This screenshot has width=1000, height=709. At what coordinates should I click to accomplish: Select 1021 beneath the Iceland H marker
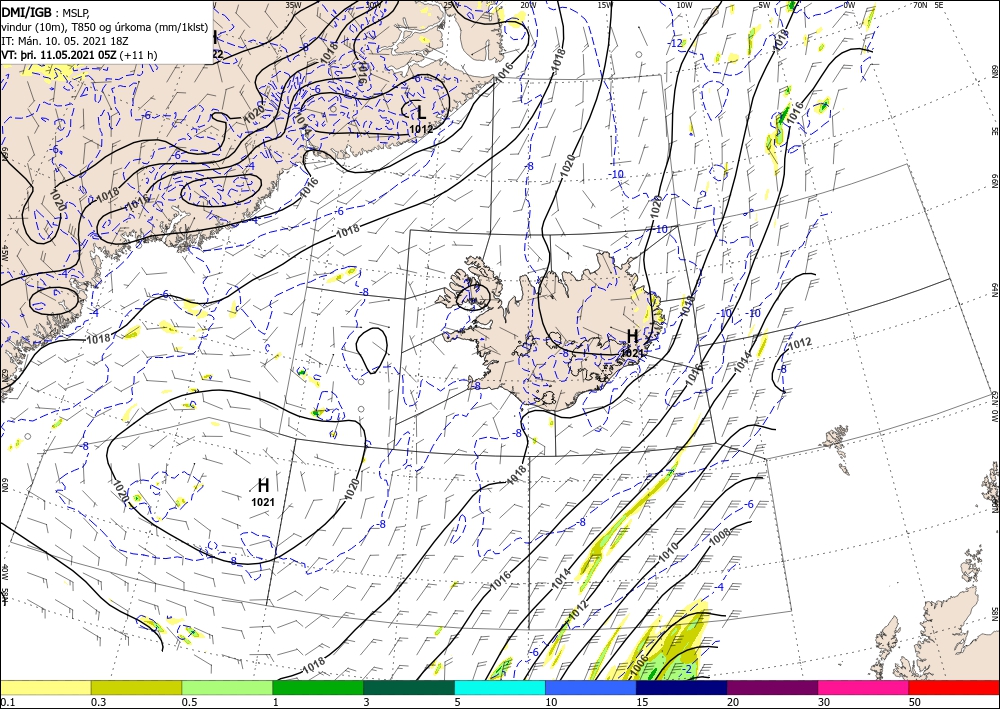(x=632, y=352)
